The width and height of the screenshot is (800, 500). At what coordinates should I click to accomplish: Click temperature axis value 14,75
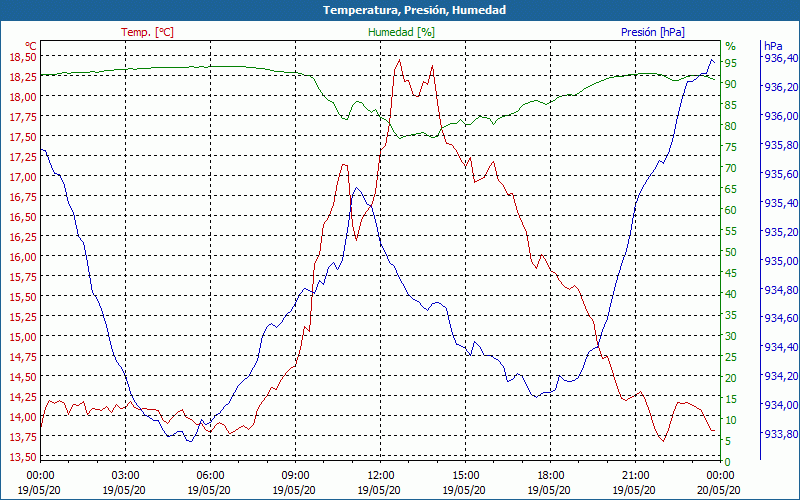[x=23, y=357]
